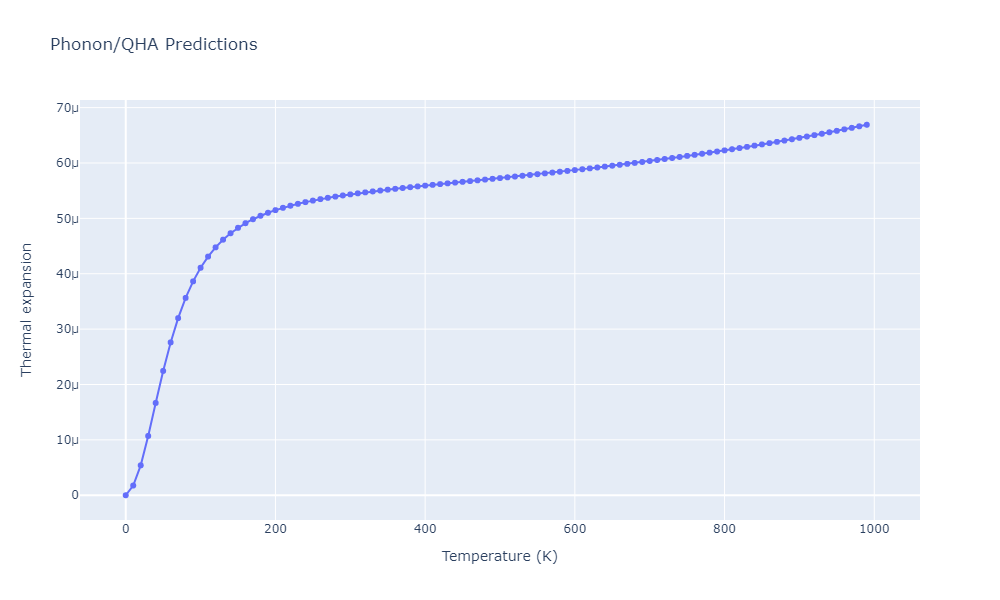Click the "Phonon/QHA Predictions" chart title
Screen dimensions: 1000x600
[153, 45]
